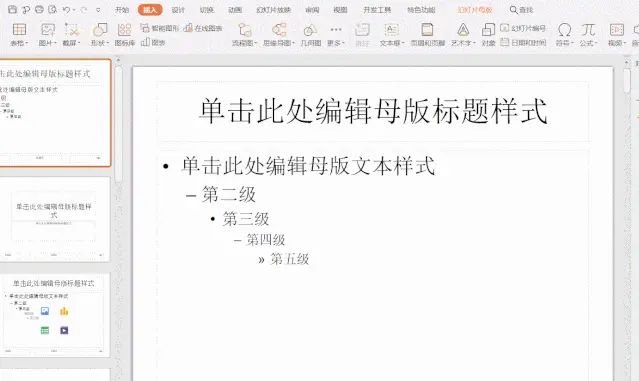
Task: Click the Undo arrow icon
Action: click(66, 9)
